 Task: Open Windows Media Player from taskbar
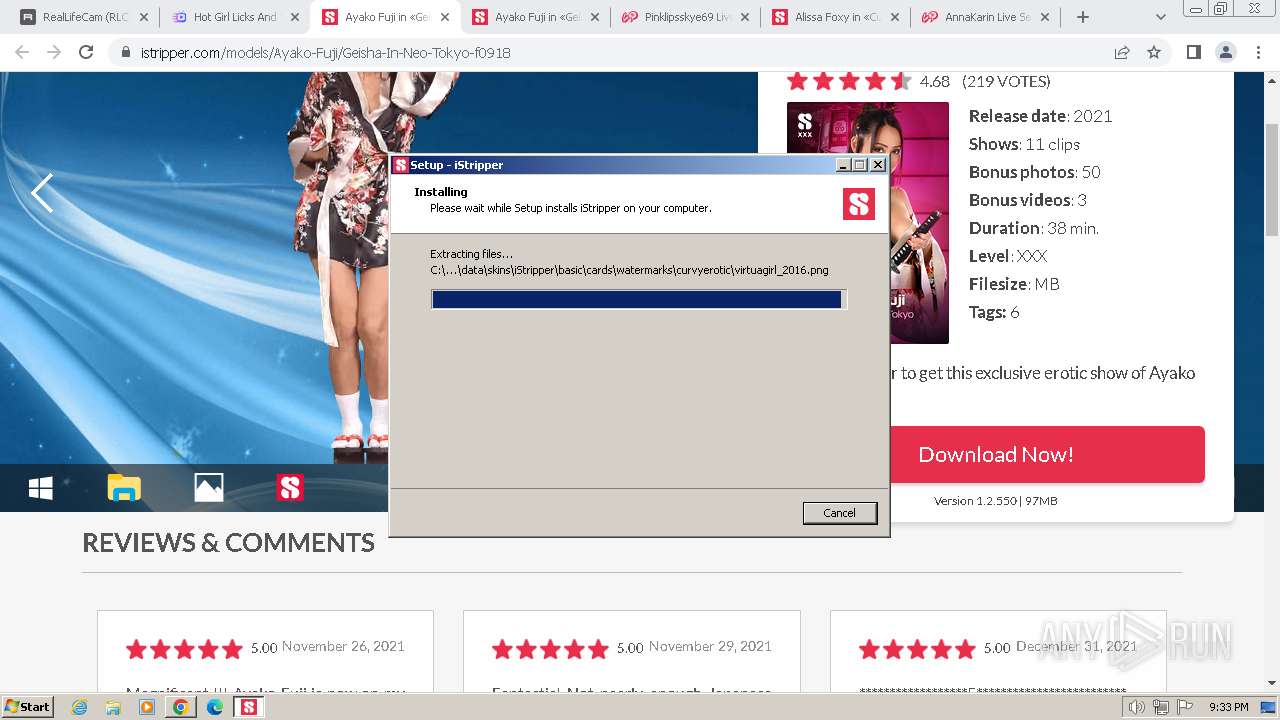(147, 707)
